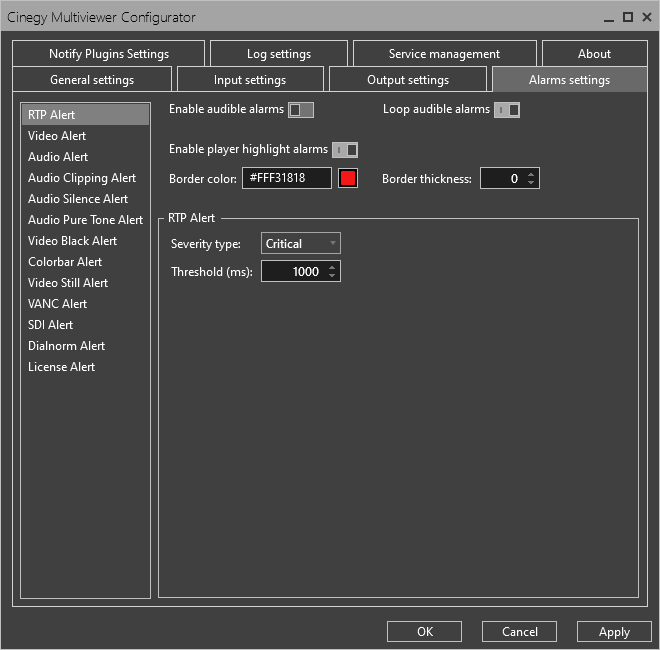This screenshot has height=650, width=660.
Task: Maximize the Configurator window
Action: coord(628,17)
